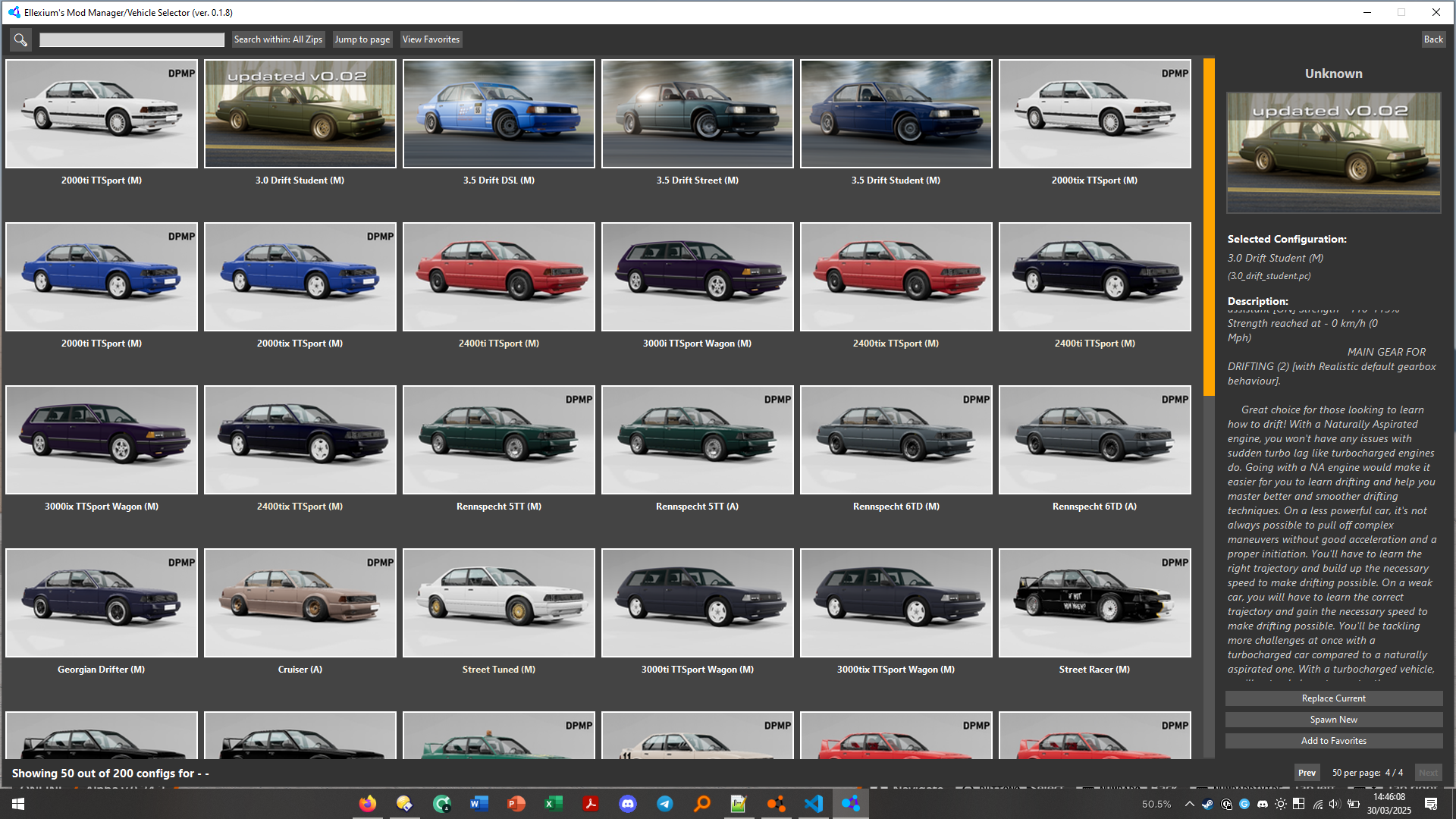The height and width of the screenshot is (819, 1456).
Task: Open Discord from the taskbar
Action: click(x=628, y=804)
